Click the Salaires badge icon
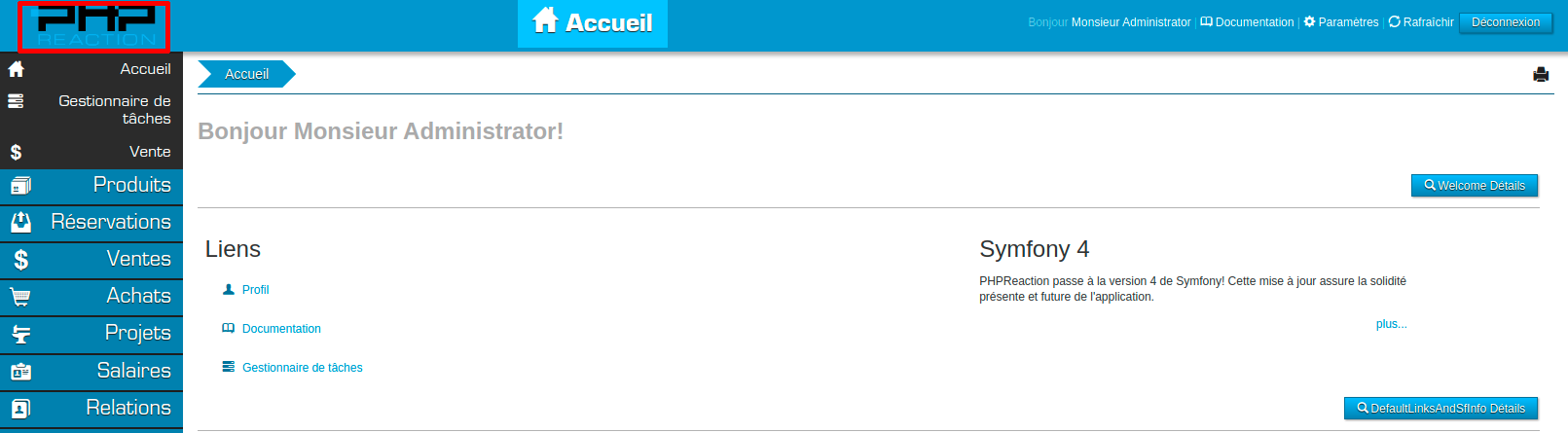This screenshot has height=433, width=1568. point(20,372)
